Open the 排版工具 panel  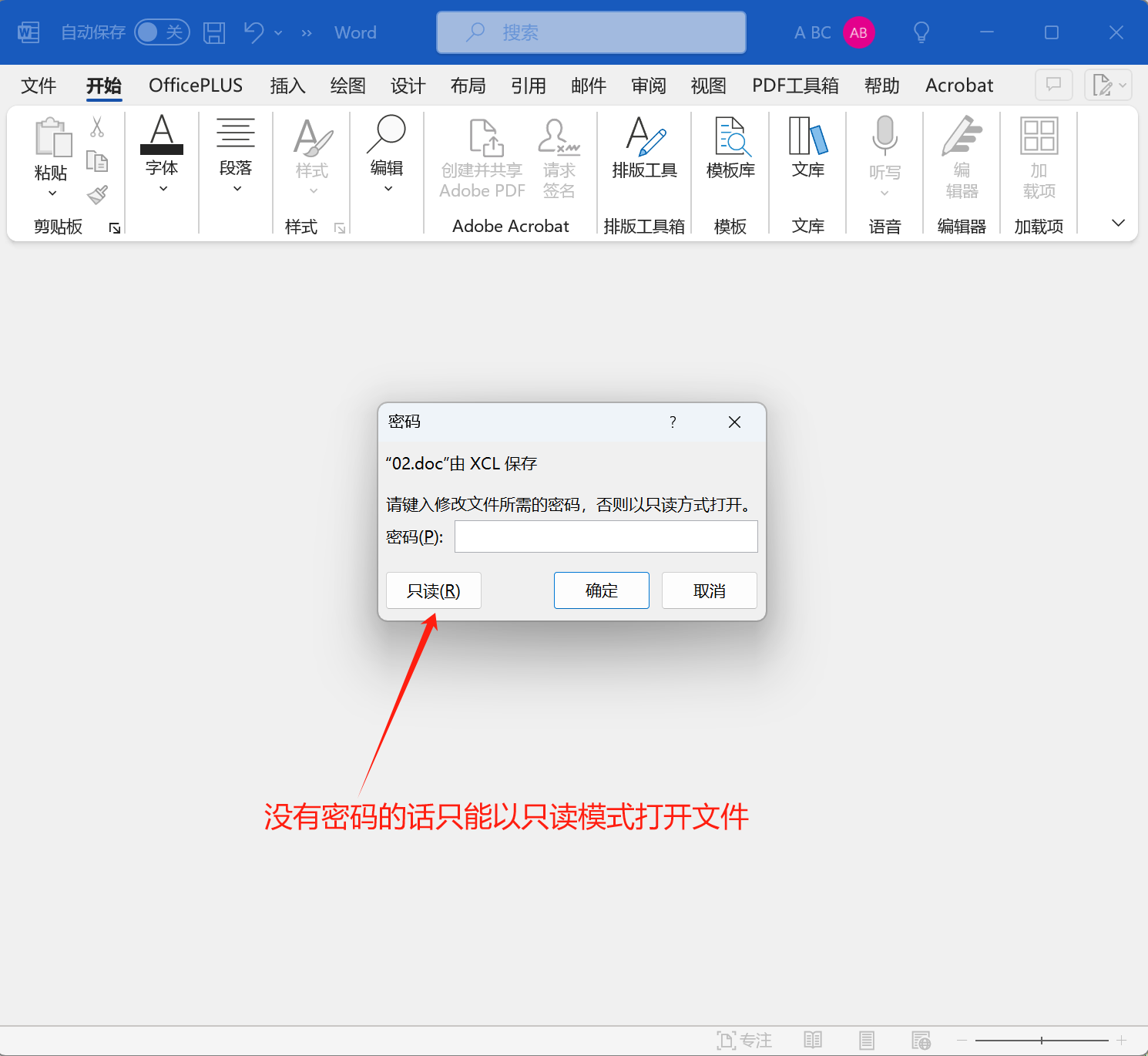(x=644, y=150)
